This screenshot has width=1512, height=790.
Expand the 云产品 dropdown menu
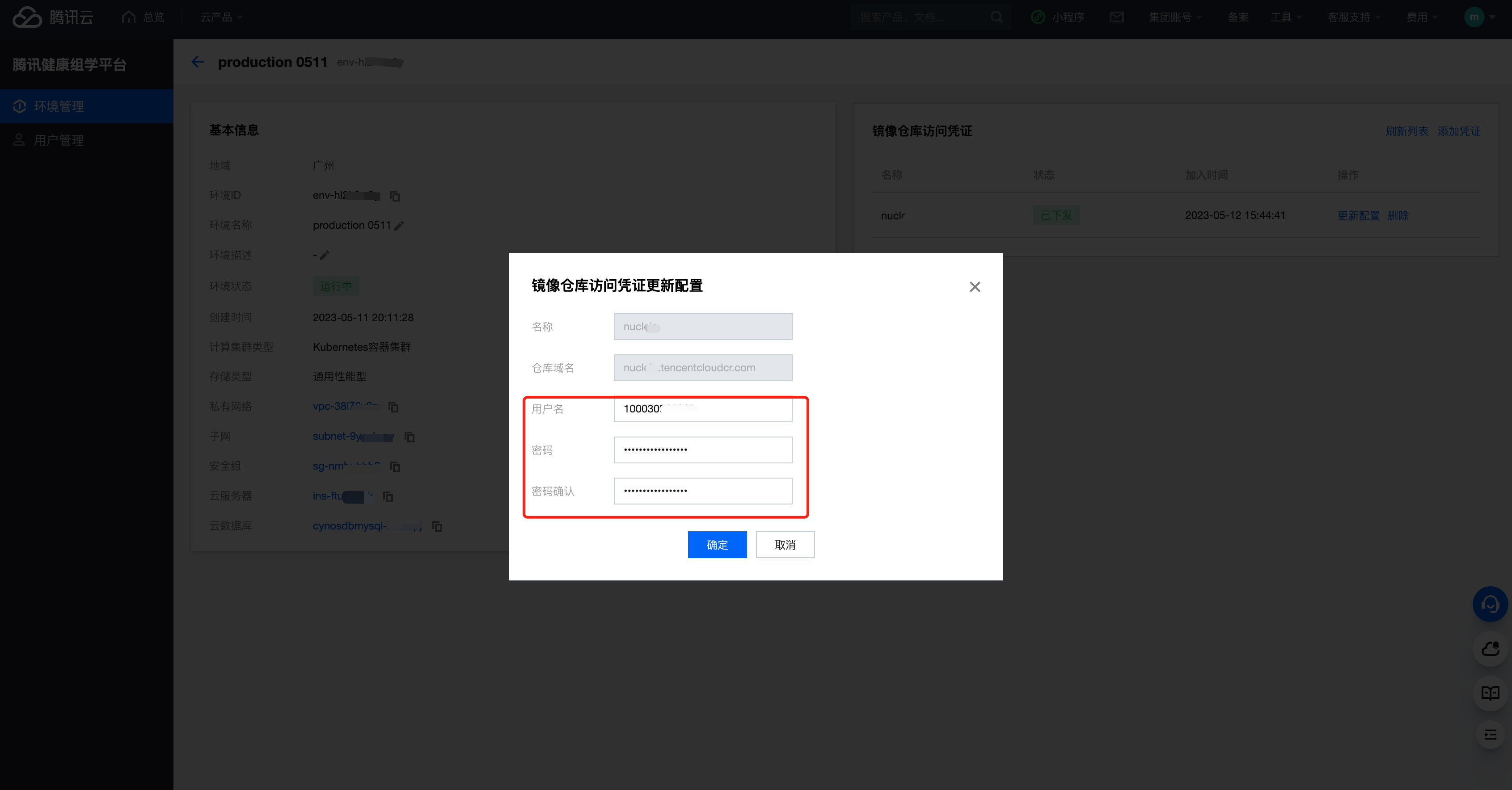[221, 17]
